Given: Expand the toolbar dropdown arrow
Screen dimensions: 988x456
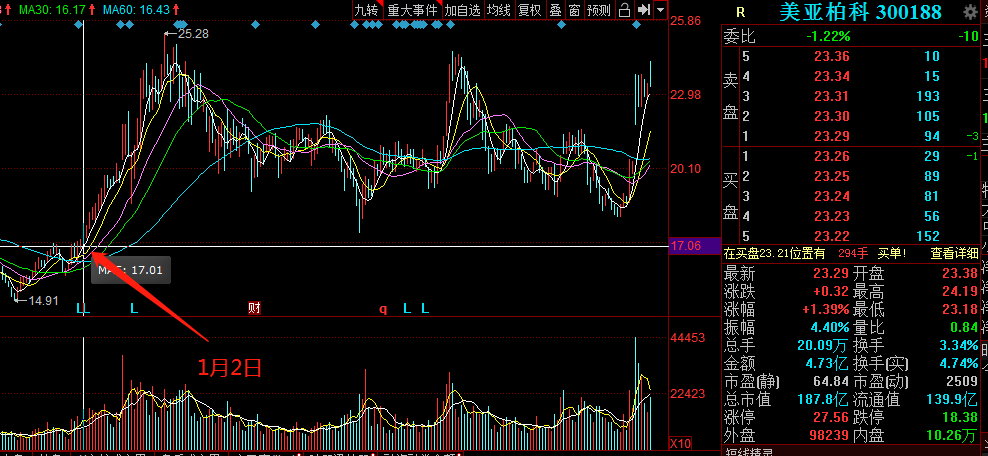Looking at the screenshot, I should [660, 9].
